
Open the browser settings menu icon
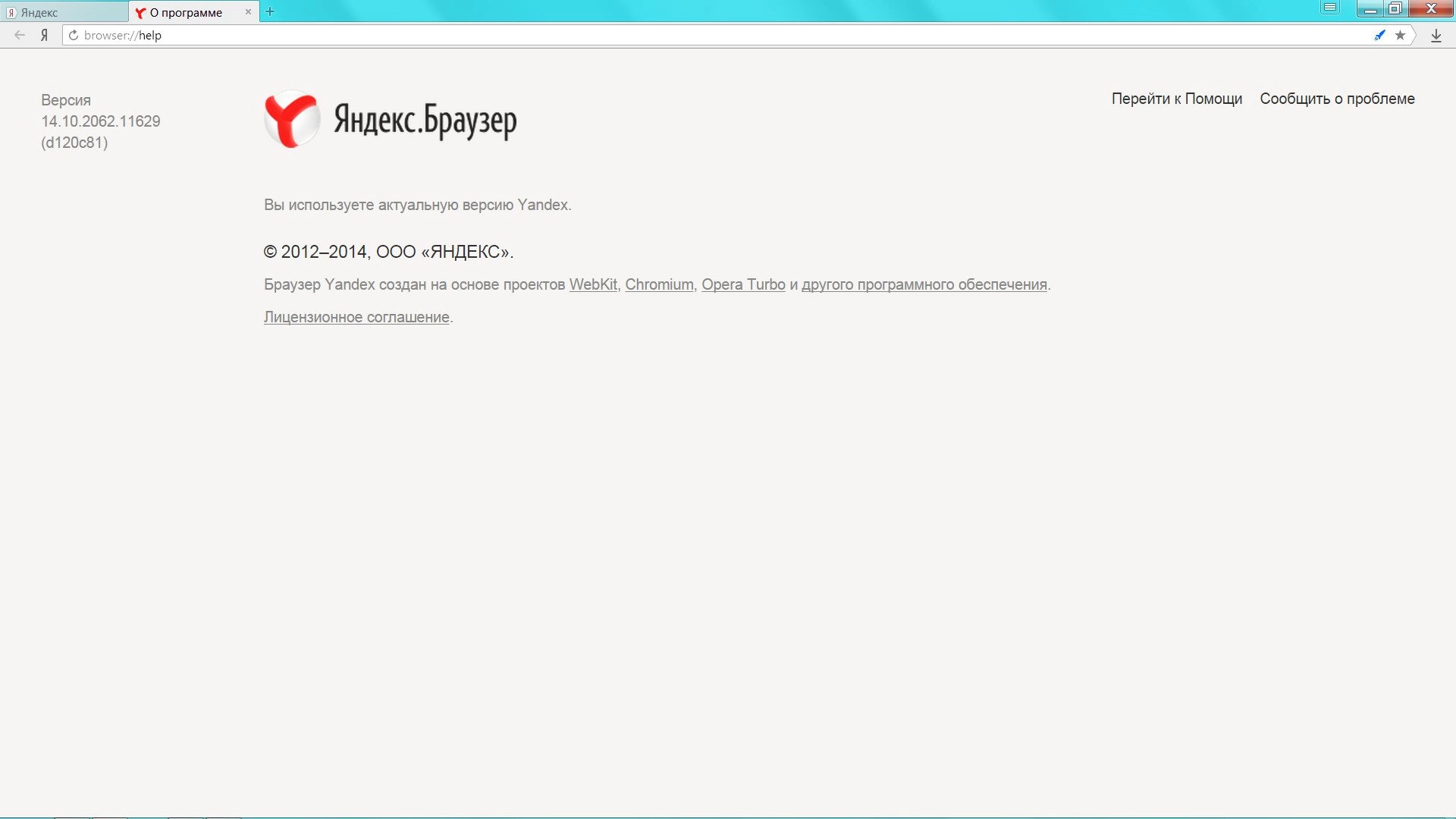click(x=1330, y=8)
